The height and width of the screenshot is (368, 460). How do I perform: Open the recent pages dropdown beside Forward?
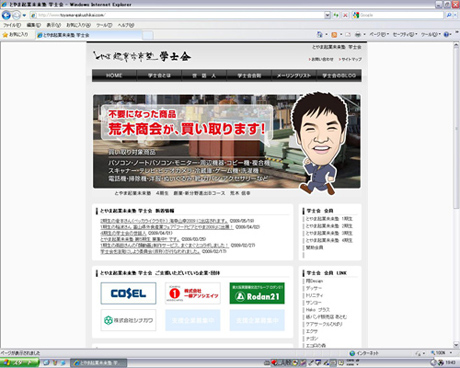24,15
